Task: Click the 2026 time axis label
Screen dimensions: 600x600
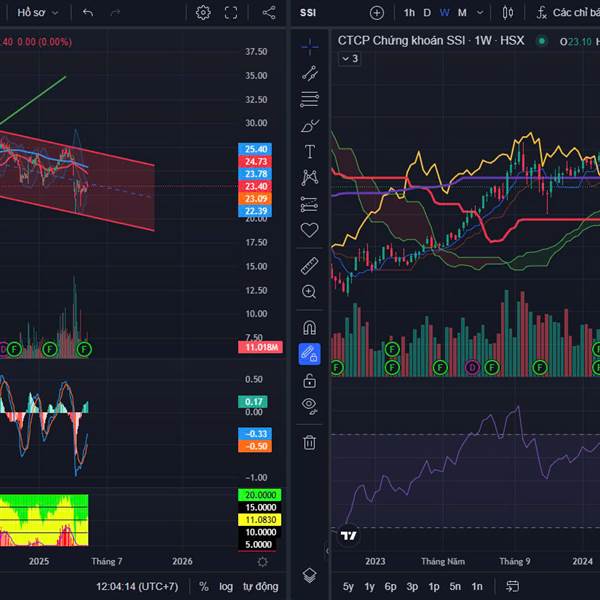Action: pyautogui.click(x=182, y=561)
